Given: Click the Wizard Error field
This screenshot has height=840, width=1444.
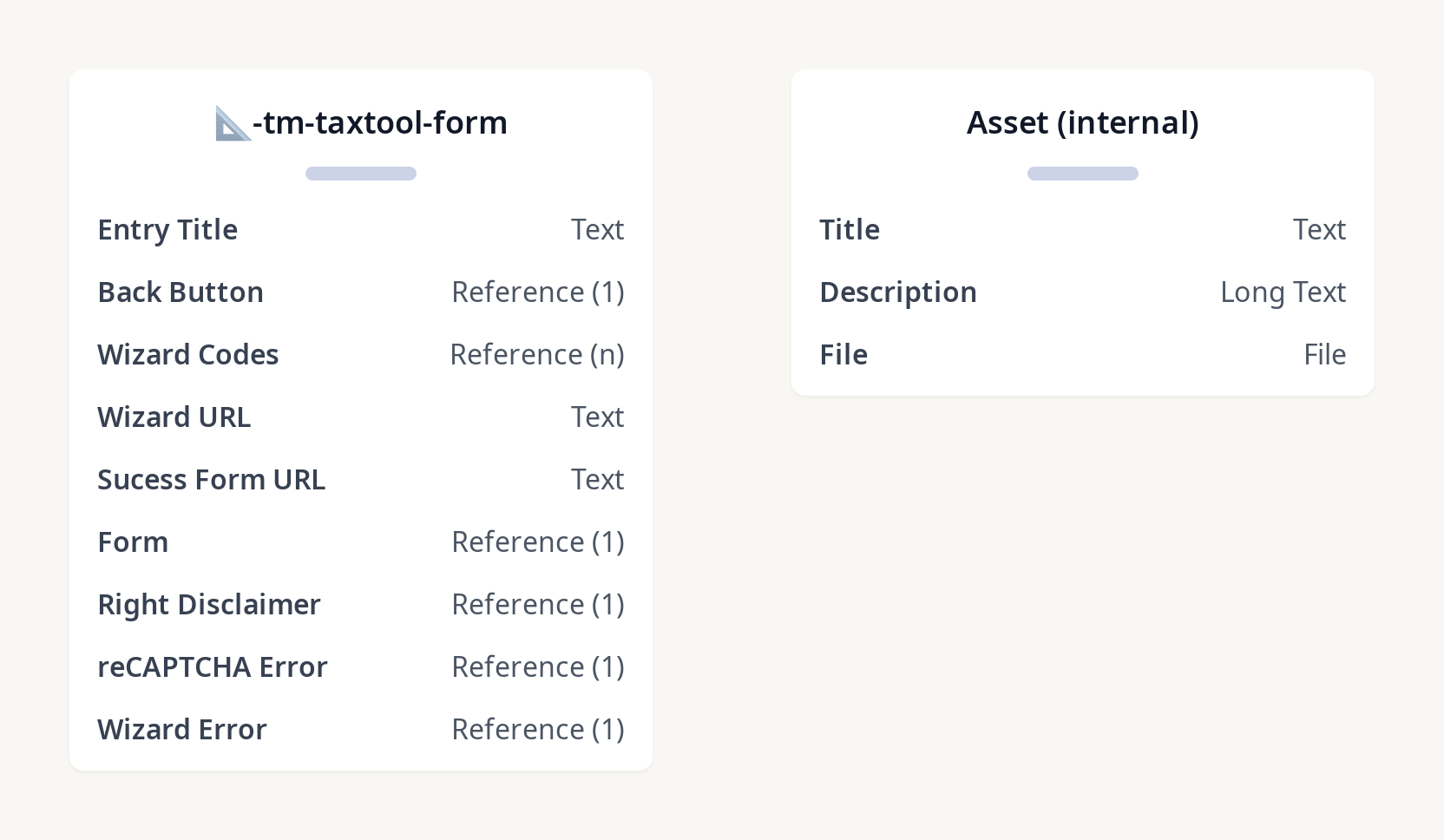Looking at the screenshot, I should click(x=182, y=730).
